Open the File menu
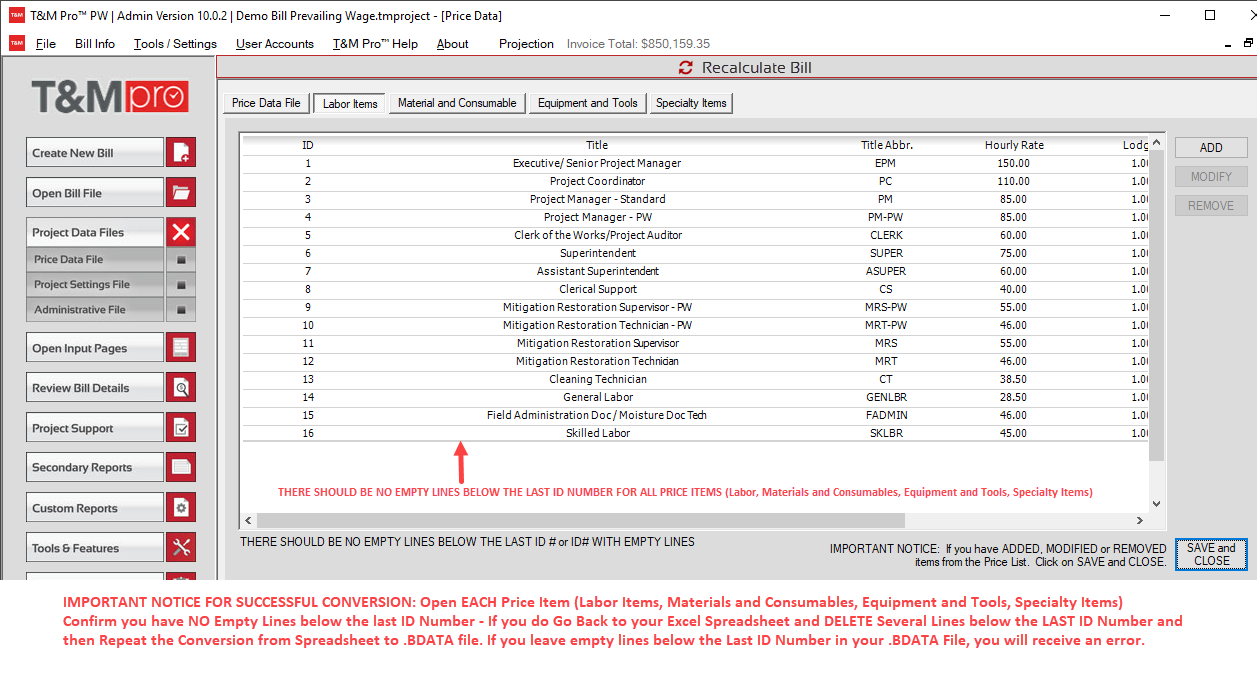Viewport: 1257px width, 686px height. [46, 44]
